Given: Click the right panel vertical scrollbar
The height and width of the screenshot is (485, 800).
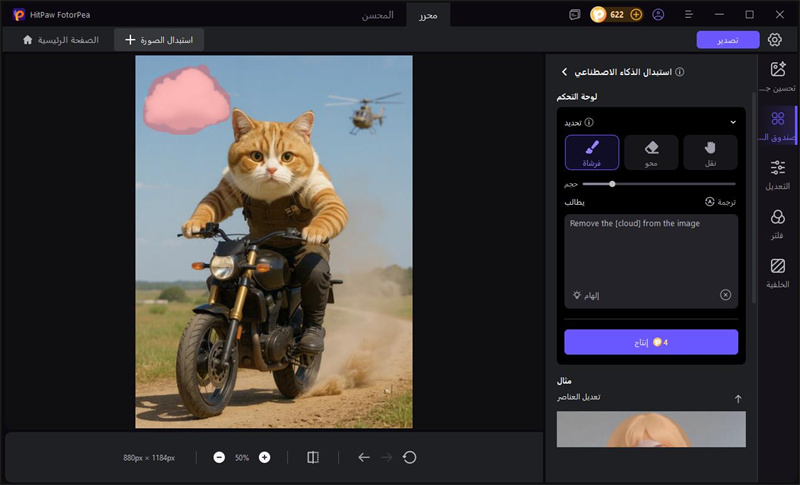Looking at the screenshot, I should (x=754, y=199).
